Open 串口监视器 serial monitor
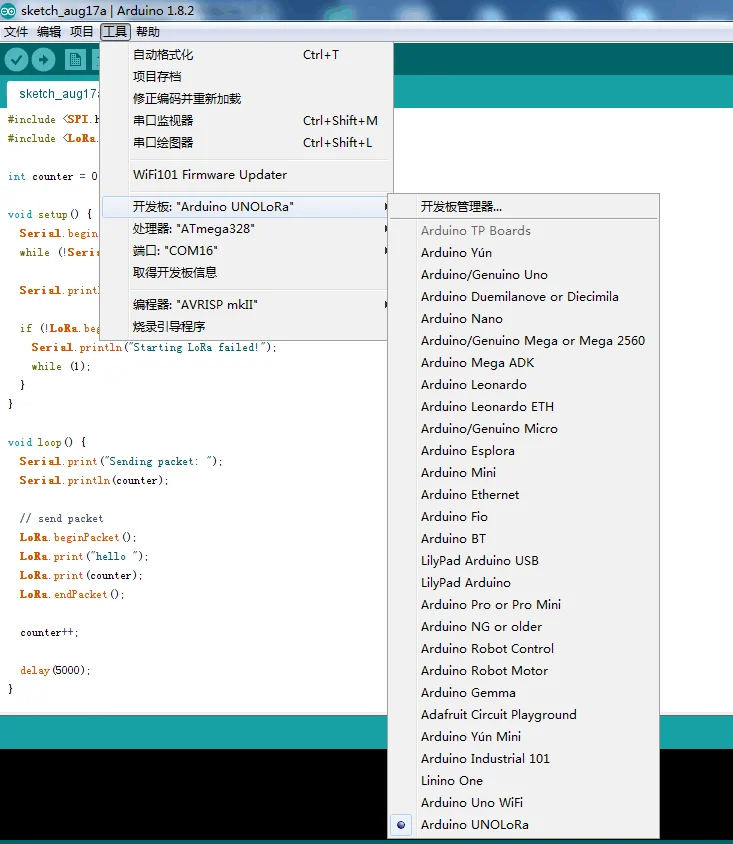733x844 pixels. pos(247,121)
